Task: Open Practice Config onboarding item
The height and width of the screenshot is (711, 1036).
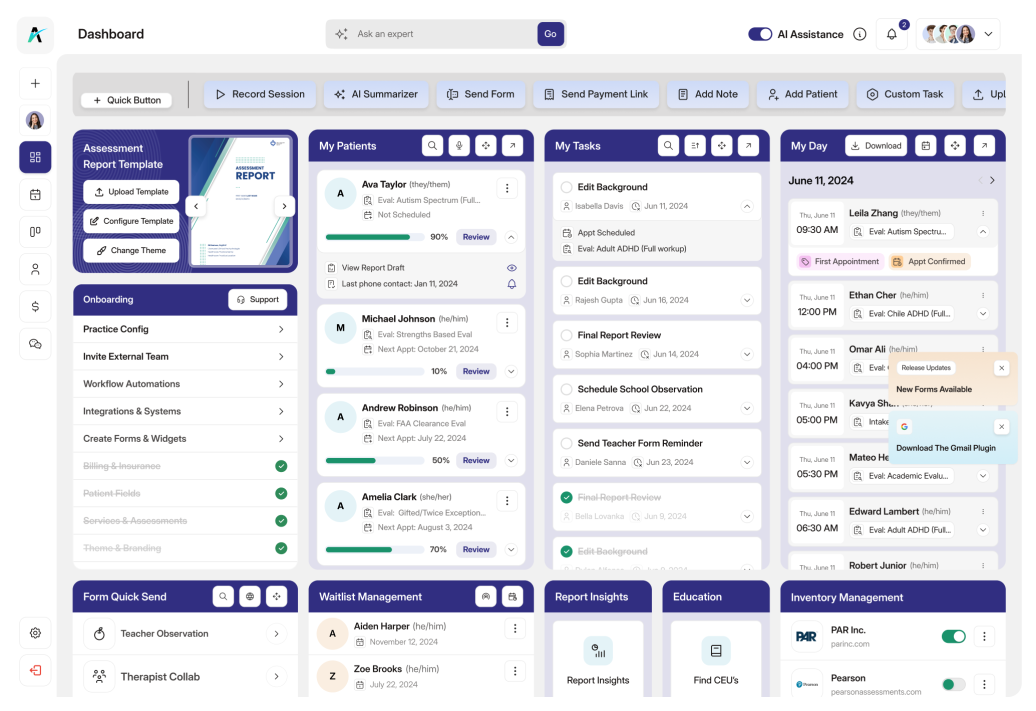Action: (184, 329)
